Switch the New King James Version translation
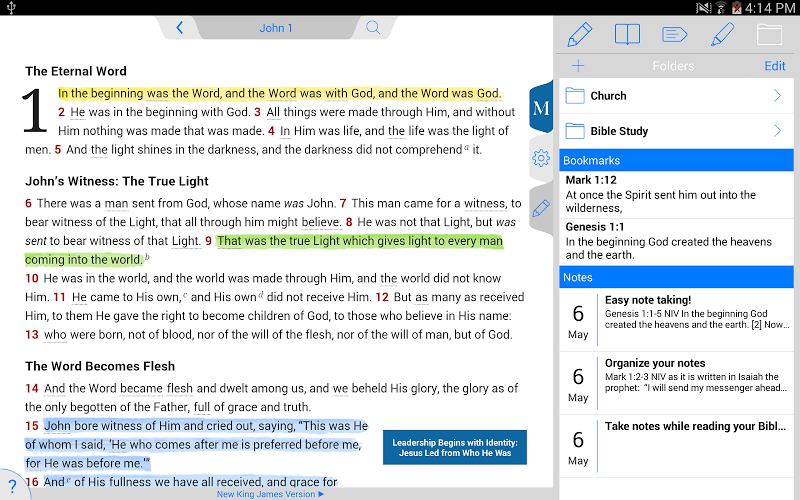This screenshot has width=800, height=500. click(270, 494)
